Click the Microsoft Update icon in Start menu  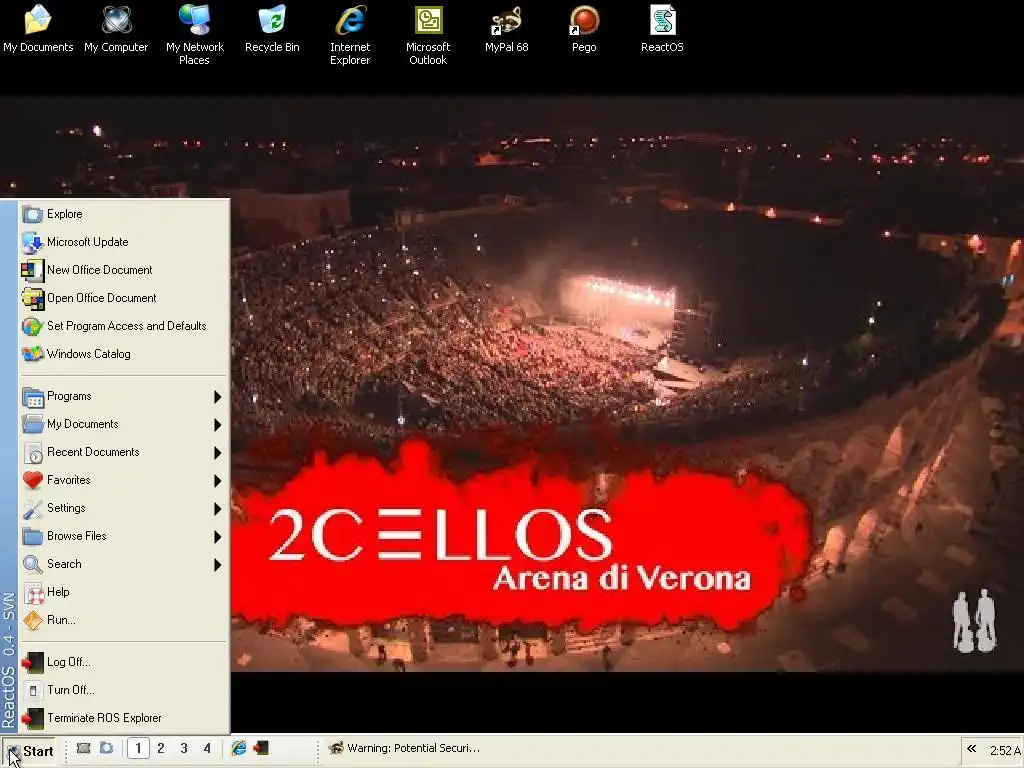[x=33, y=242]
